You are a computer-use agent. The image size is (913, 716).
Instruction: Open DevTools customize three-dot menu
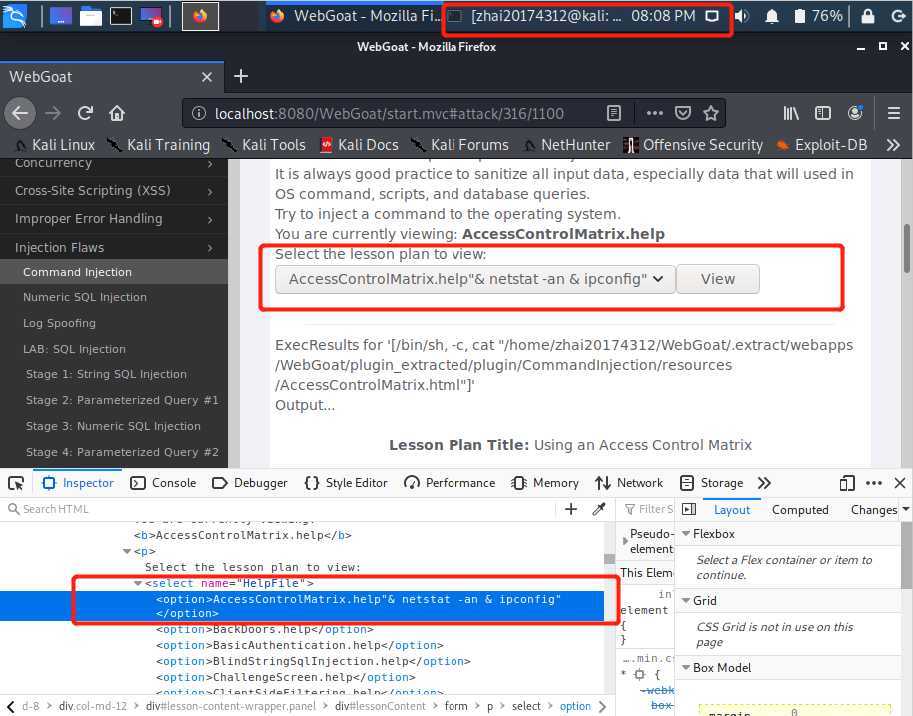873,483
